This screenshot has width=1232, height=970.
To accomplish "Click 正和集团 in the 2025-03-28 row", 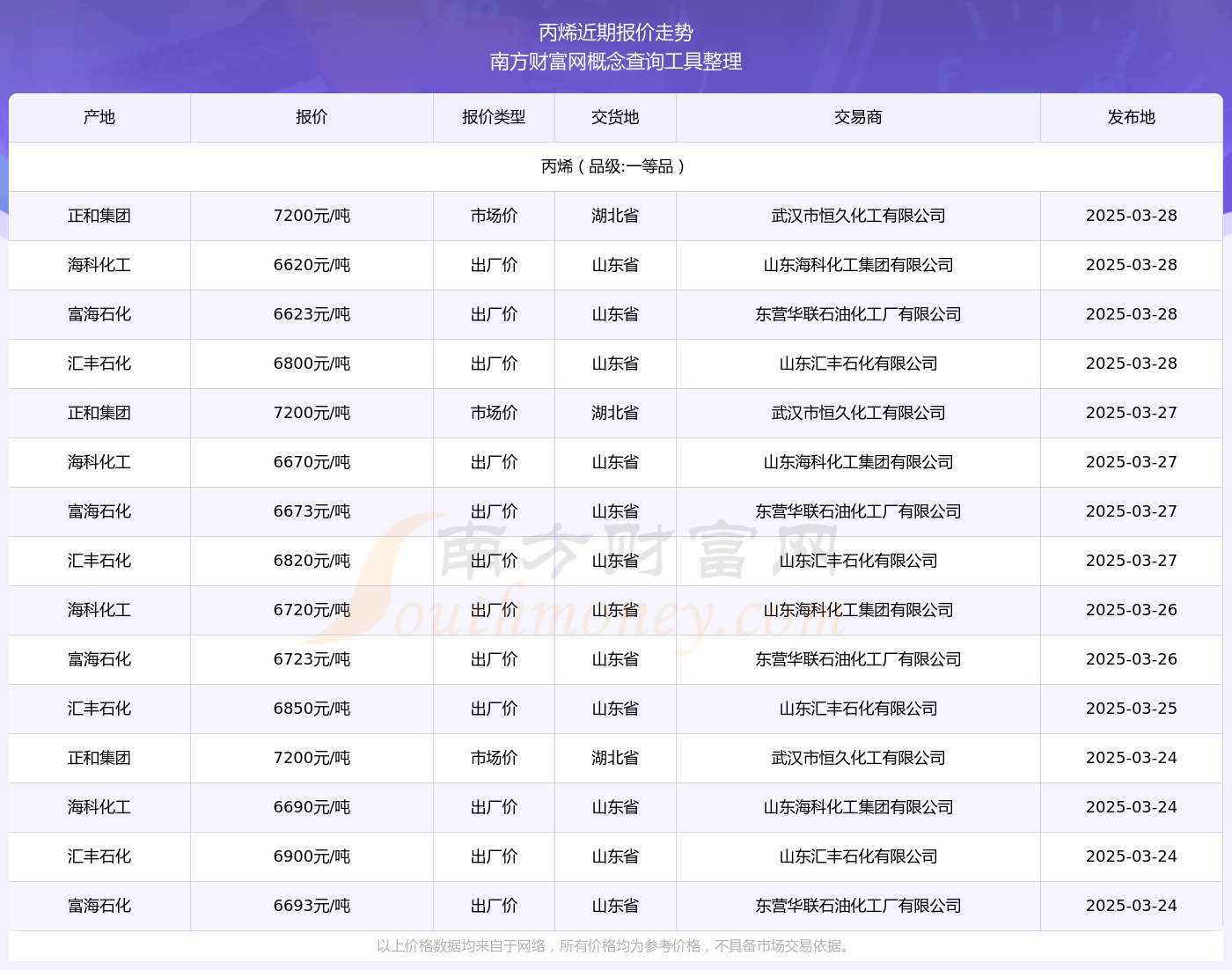I will 99,216.
